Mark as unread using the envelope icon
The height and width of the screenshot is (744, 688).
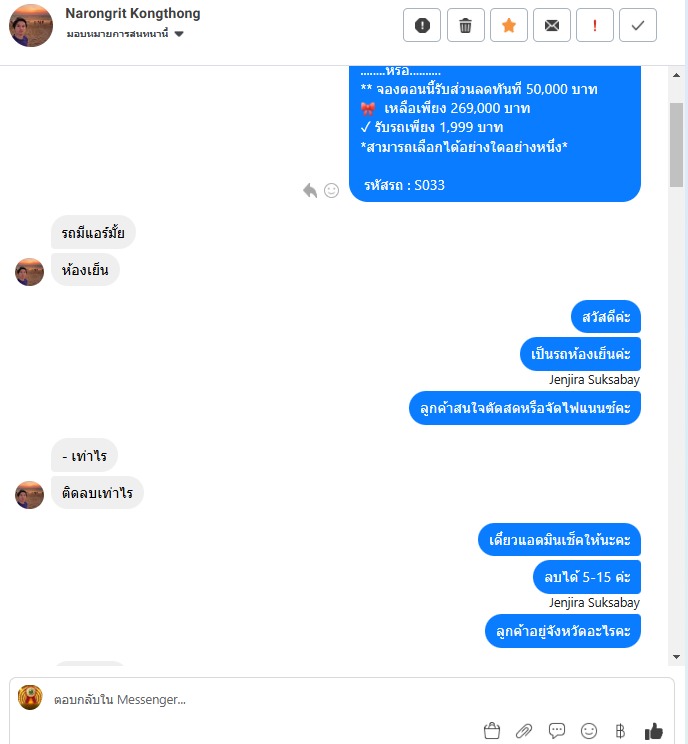[x=552, y=25]
